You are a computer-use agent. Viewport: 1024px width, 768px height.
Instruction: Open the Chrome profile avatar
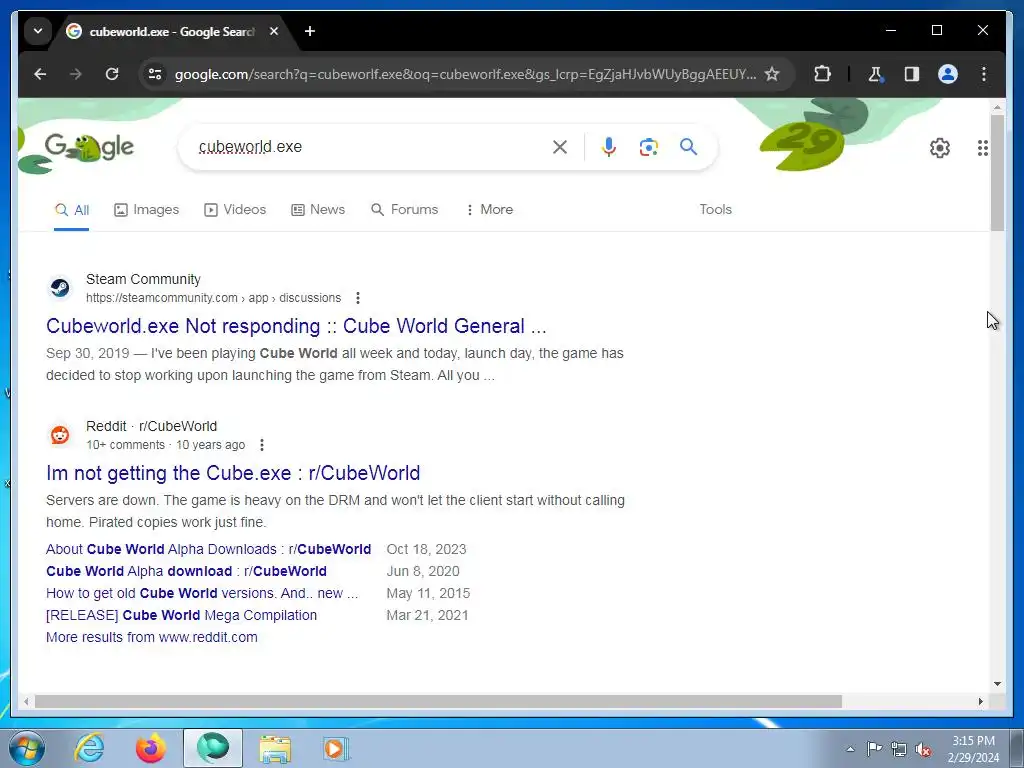click(948, 74)
